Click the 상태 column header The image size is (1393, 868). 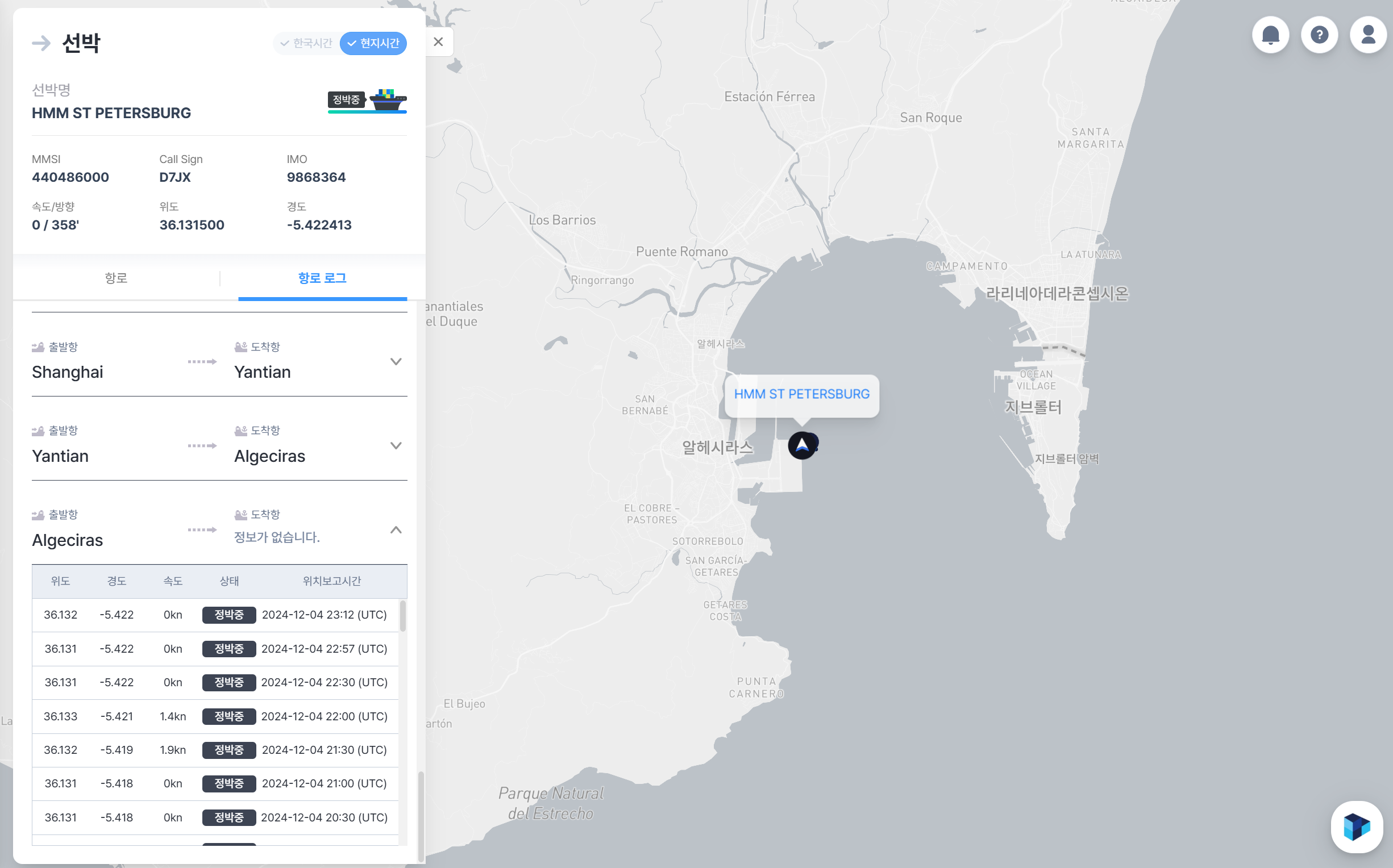point(229,581)
